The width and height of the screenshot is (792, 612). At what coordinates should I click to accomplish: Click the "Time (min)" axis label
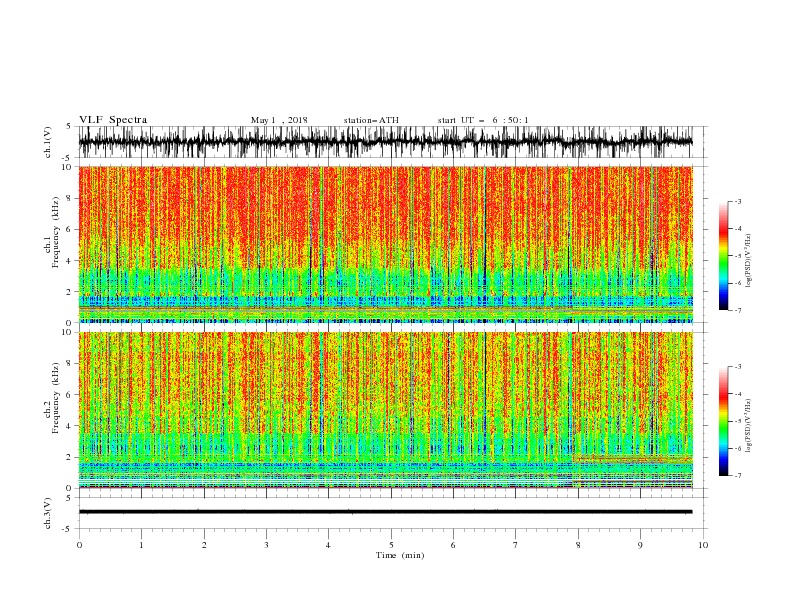tap(400, 555)
